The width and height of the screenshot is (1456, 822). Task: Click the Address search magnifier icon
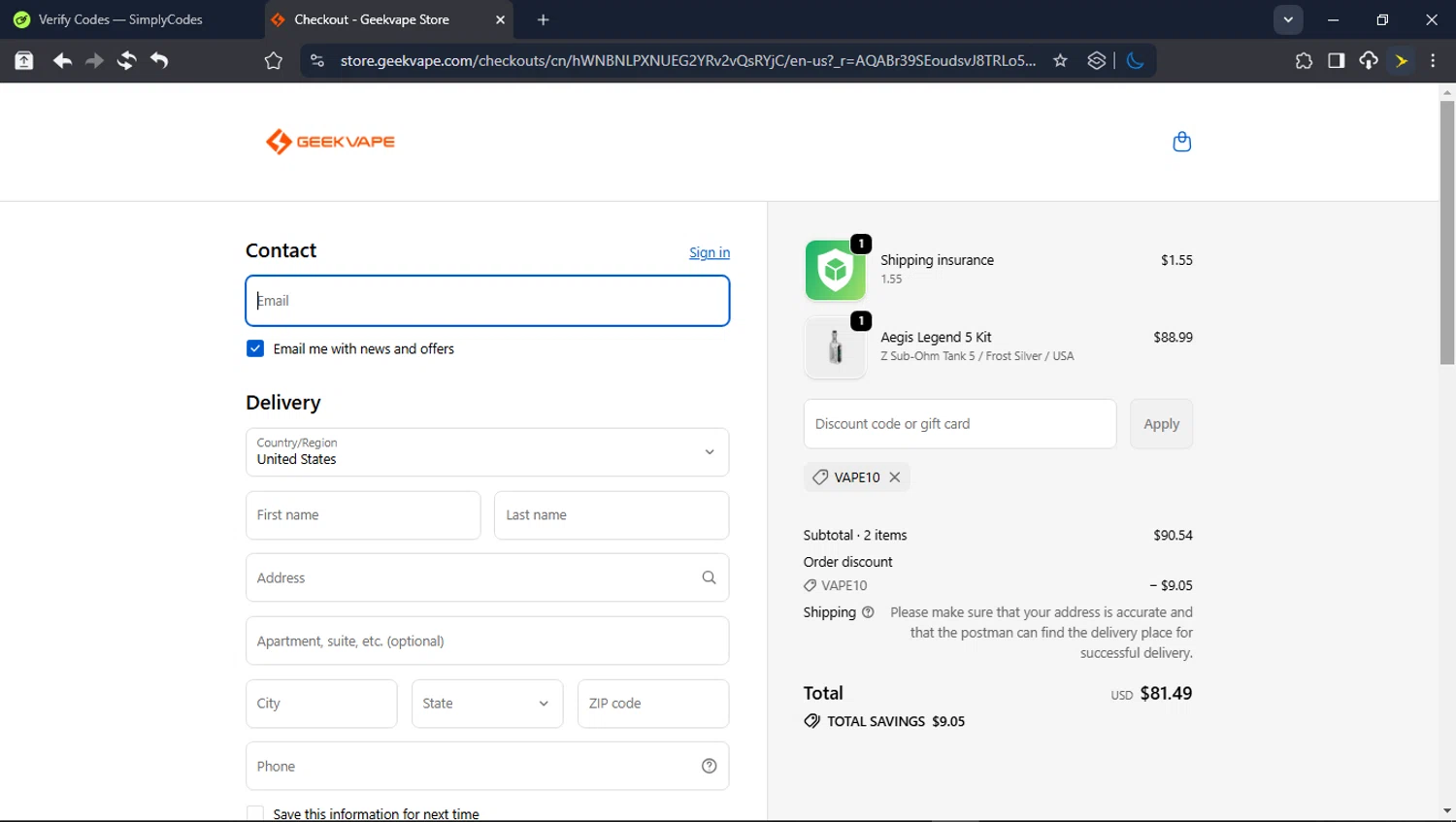click(x=710, y=577)
